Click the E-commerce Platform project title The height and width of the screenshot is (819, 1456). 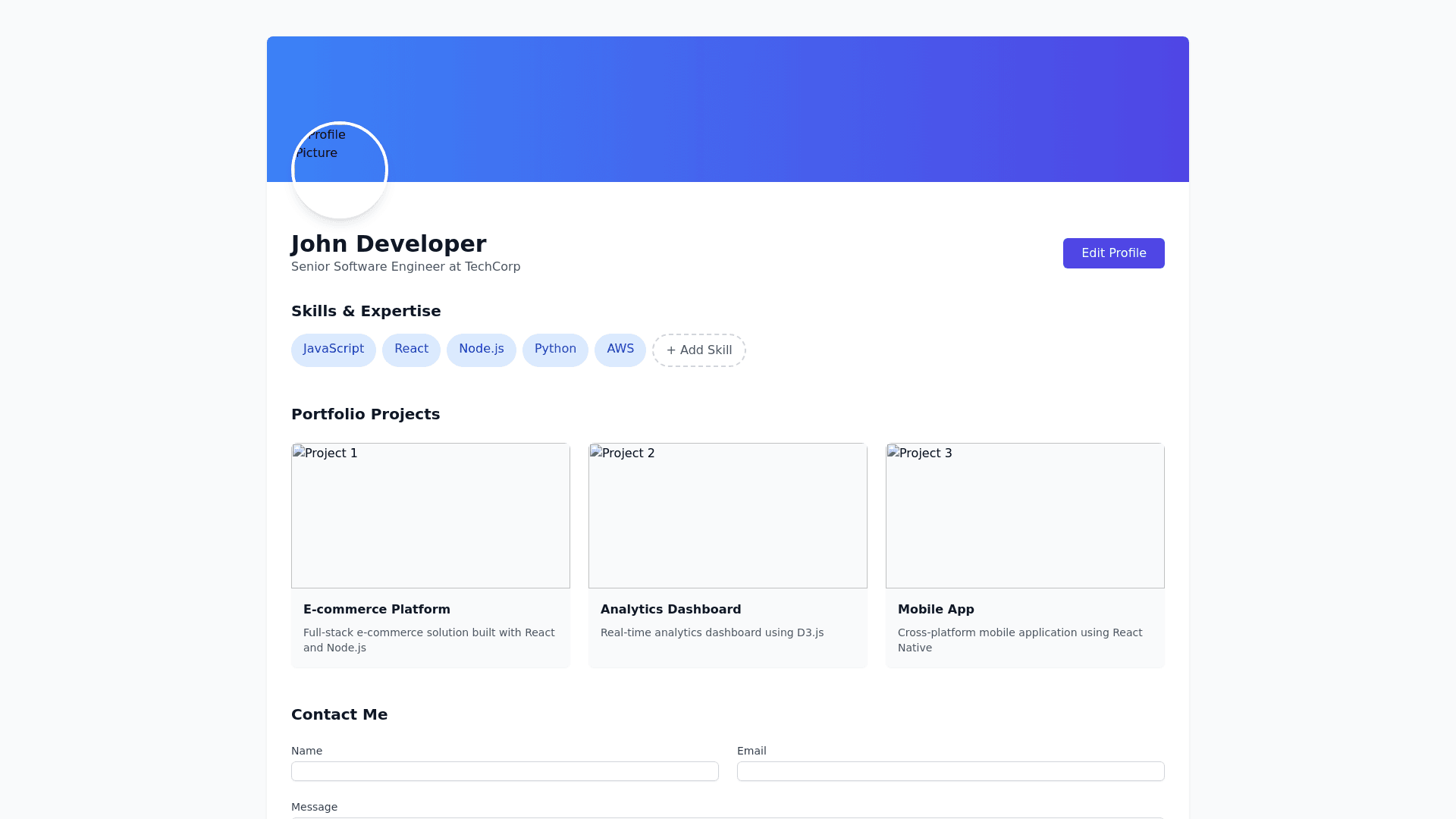click(377, 609)
